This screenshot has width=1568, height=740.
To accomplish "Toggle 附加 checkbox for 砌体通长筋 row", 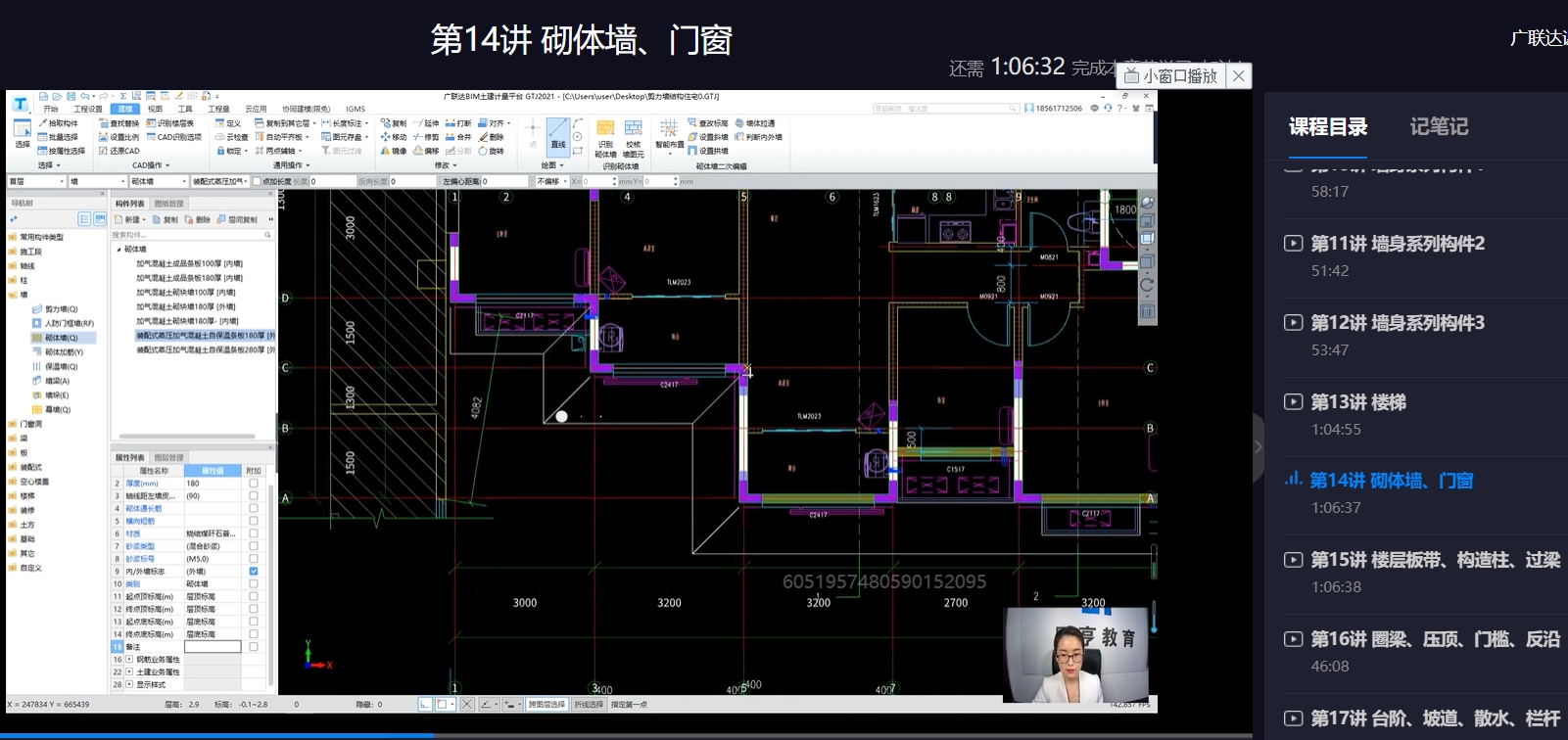I will [x=254, y=508].
